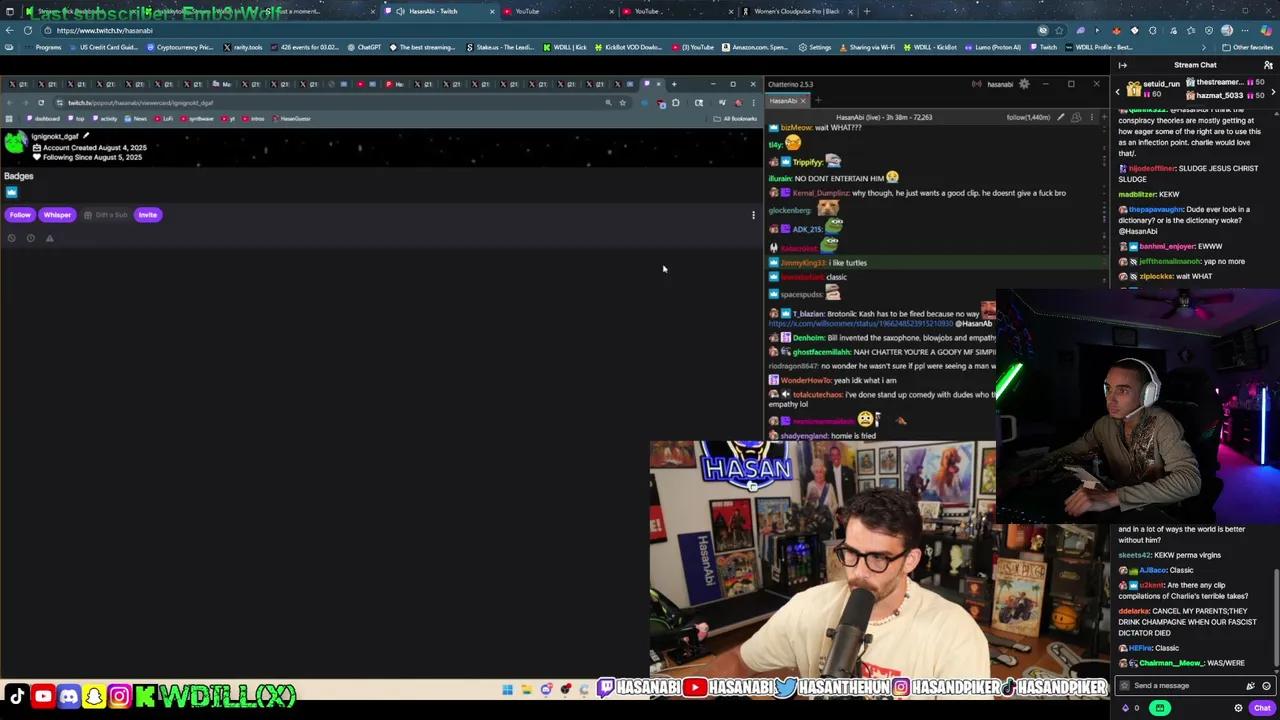Click the WDILL | Kick bookmark

click(566, 47)
